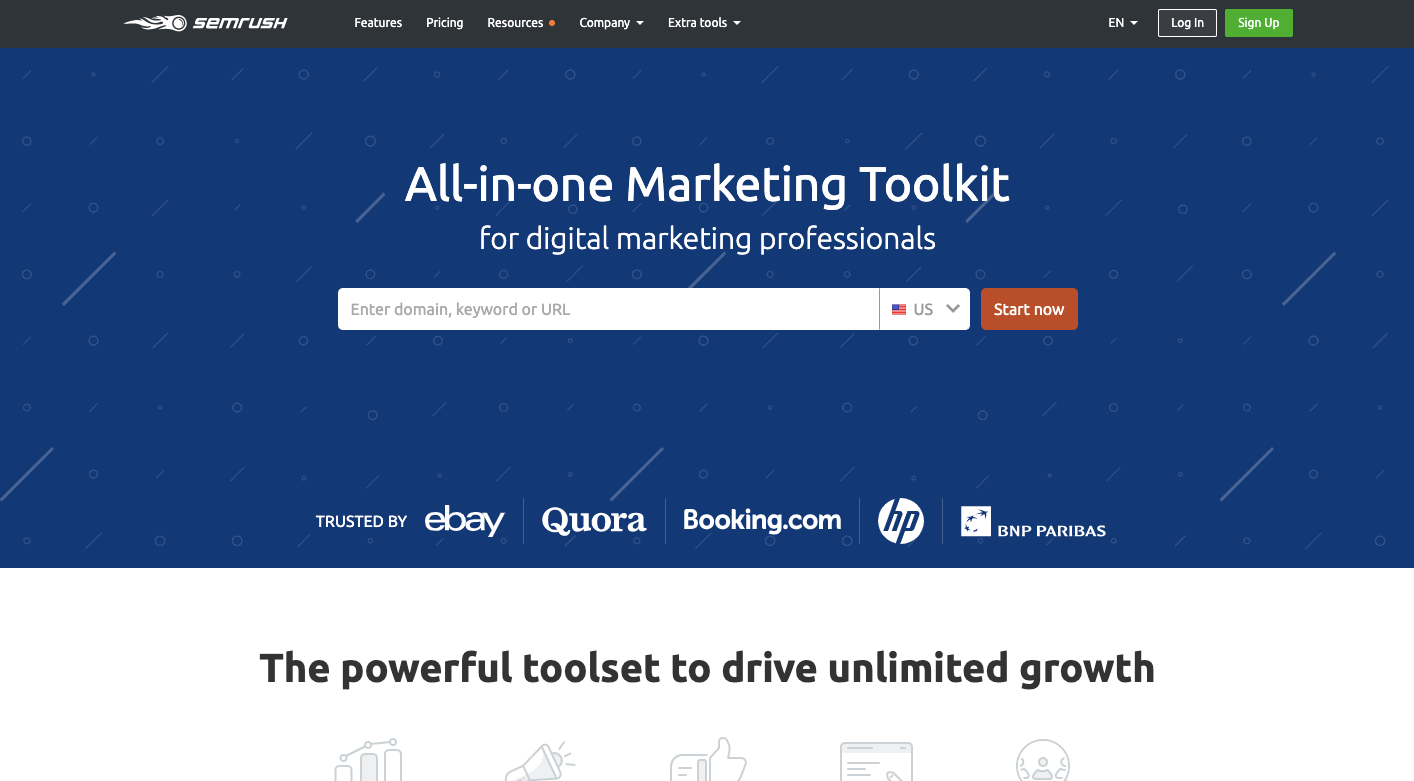Open the Features page

(378, 23)
